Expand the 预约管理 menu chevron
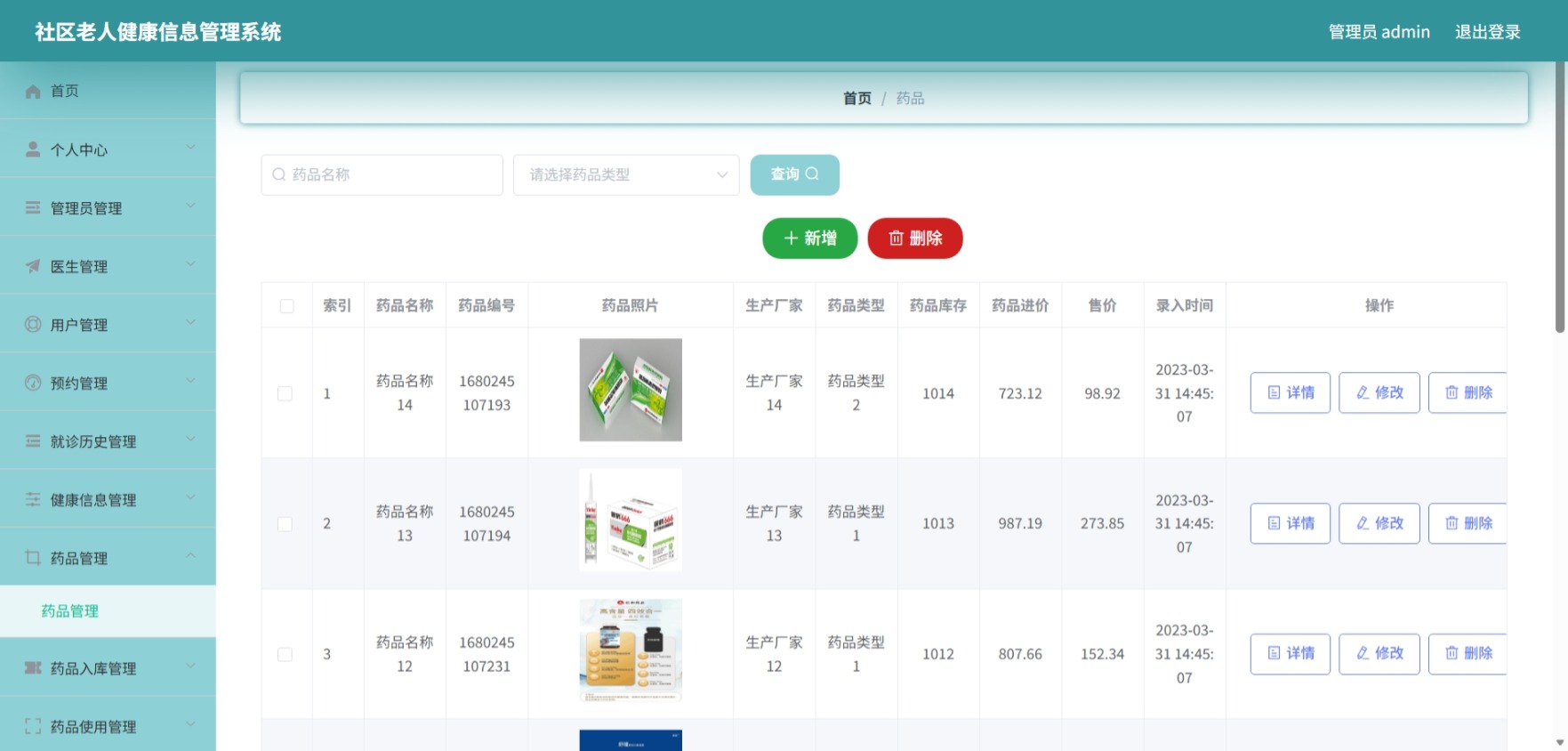The width and height of the screenshot is (1568, 751). coord(190,381)
